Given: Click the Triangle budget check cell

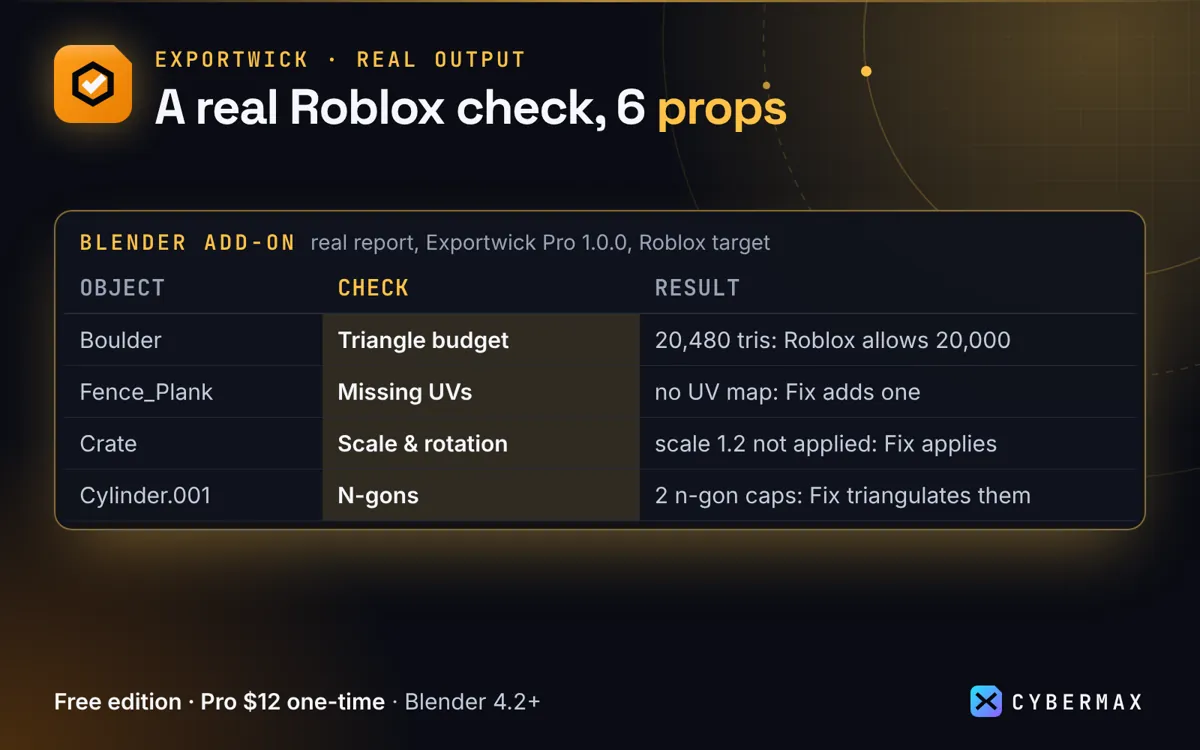Looking at the screenshot, I should (x=481, y=340).
